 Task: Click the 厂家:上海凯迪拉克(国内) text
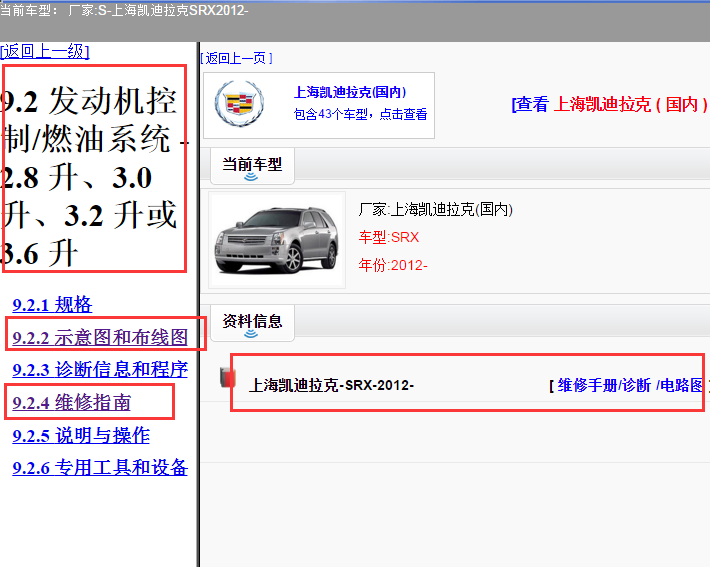[436, 210]
